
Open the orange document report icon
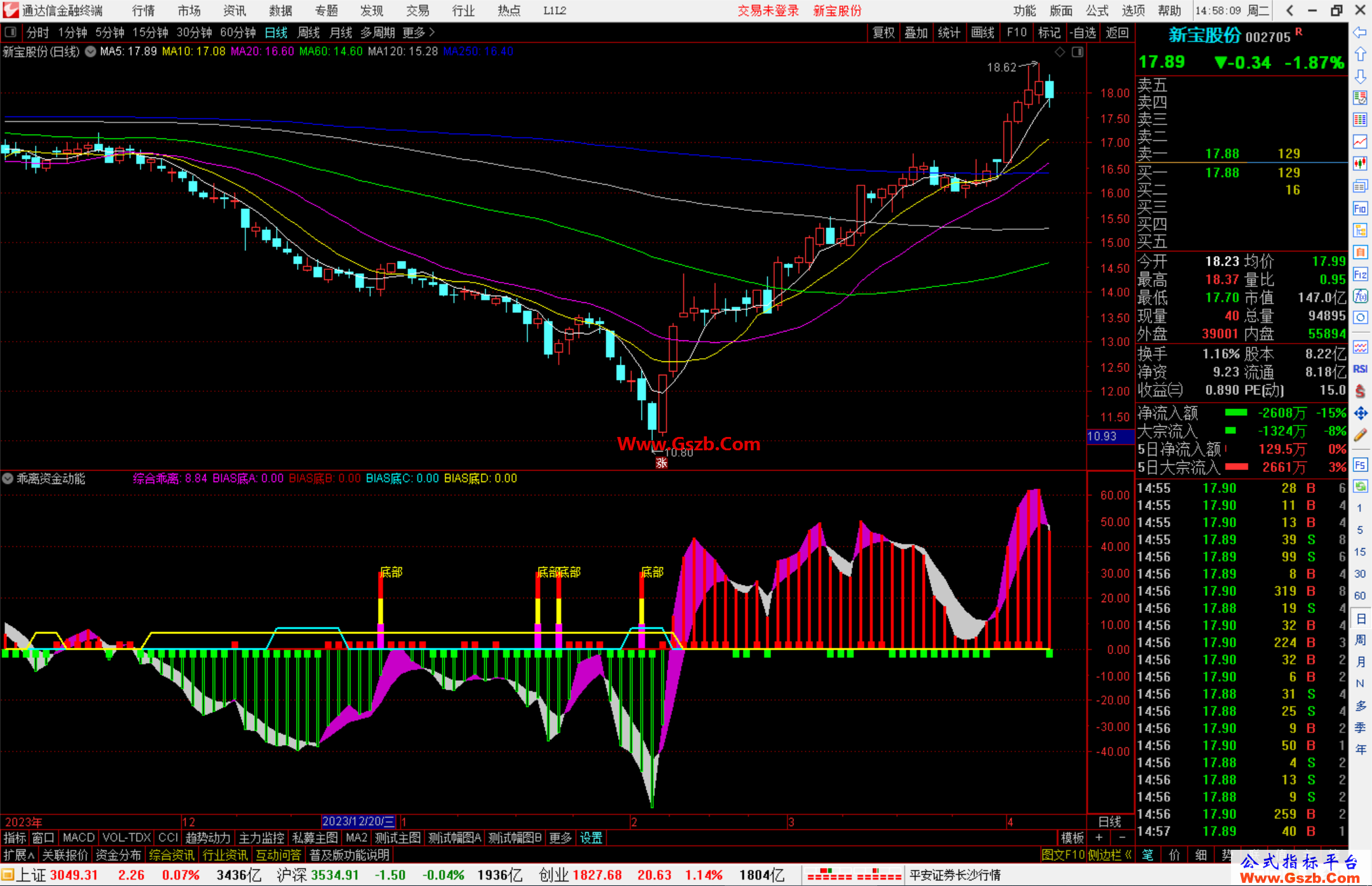[1360, 252]
